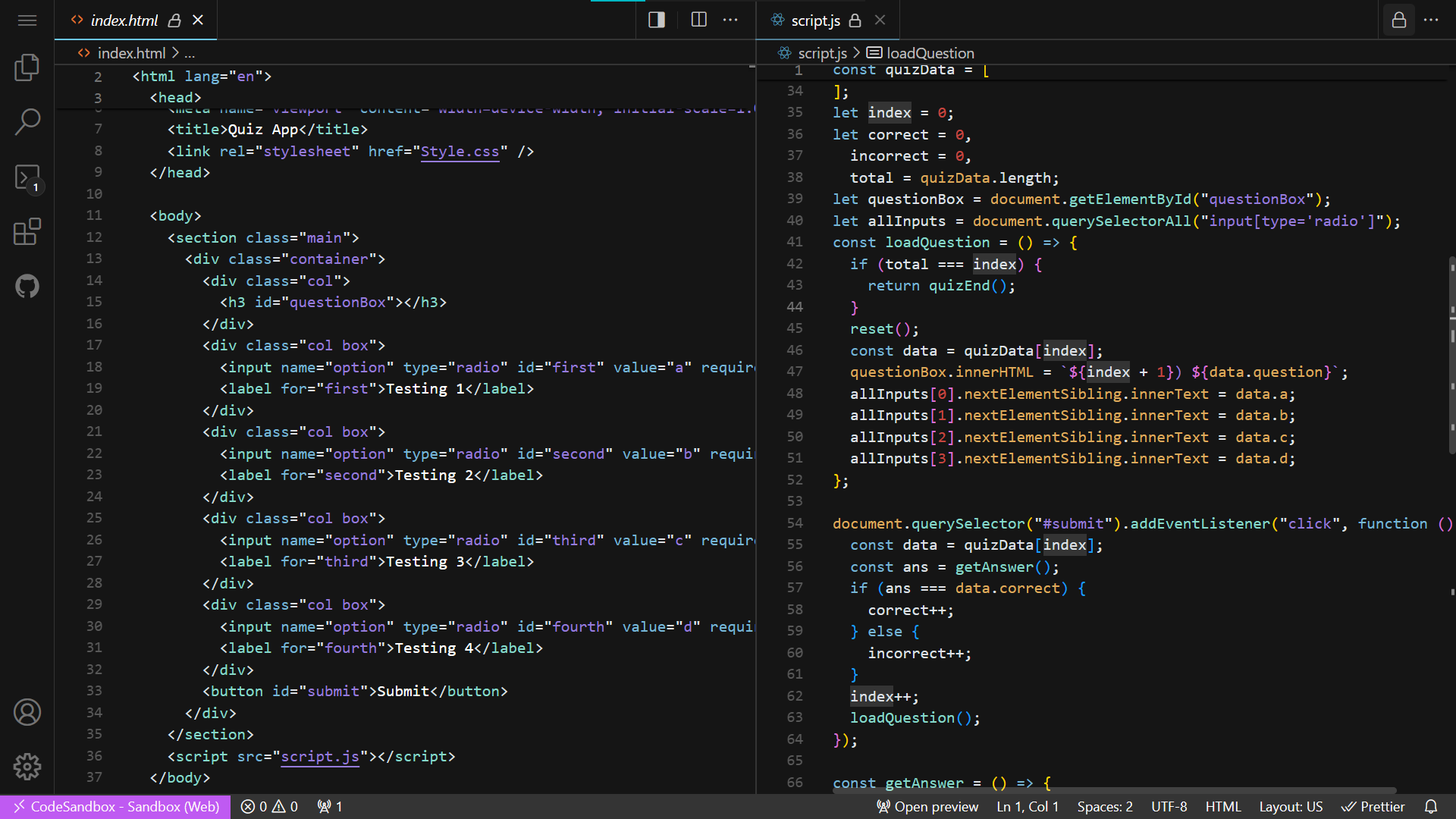The width and height of the screenshot is (1456, 819).
Task: Open the GitHub view in activity bar
Action: tap(27, 287)
